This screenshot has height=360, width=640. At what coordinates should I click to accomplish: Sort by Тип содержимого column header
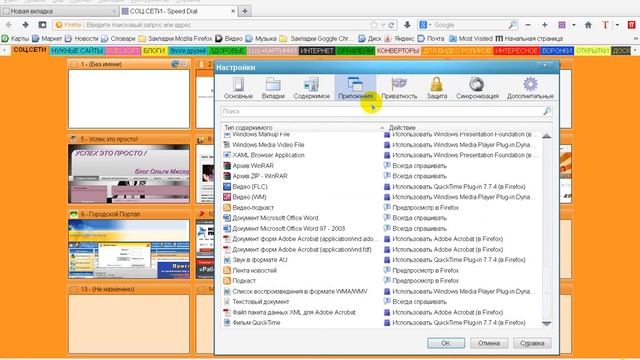pos(302,127)
